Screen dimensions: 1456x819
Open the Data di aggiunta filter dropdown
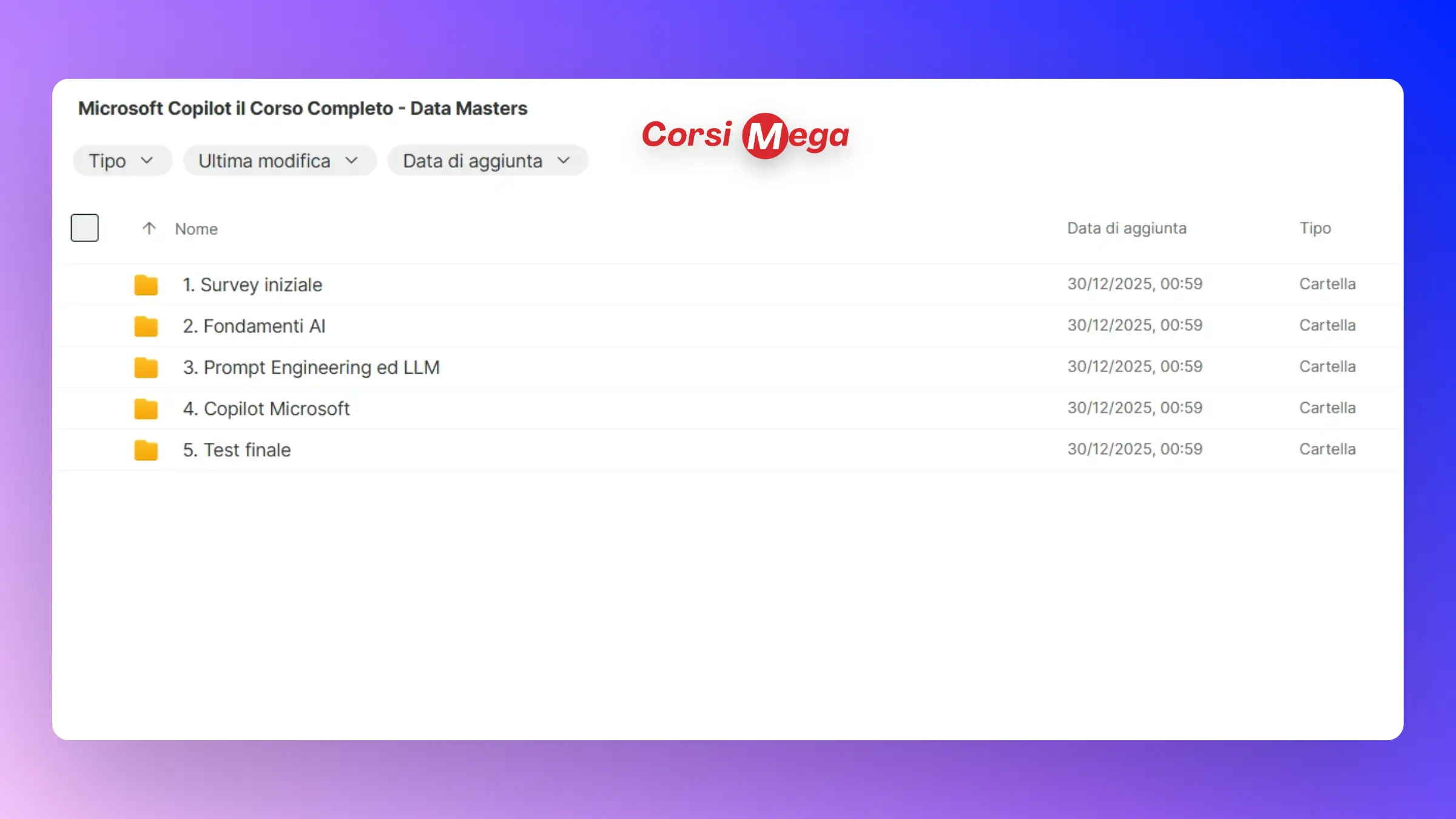coord(487,161)
